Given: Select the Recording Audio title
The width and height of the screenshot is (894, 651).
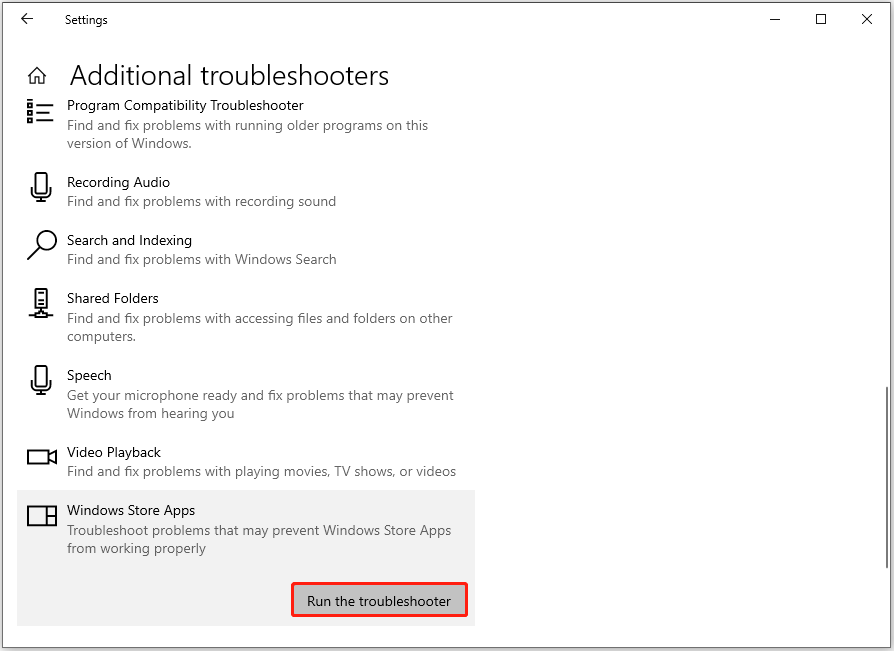Looking at the screenshot, I should [x=119, y=182].
